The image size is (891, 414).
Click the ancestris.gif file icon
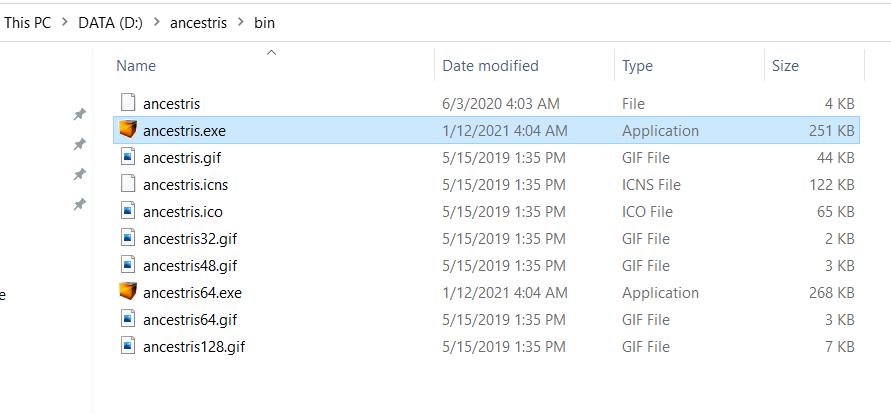[128, 157]
